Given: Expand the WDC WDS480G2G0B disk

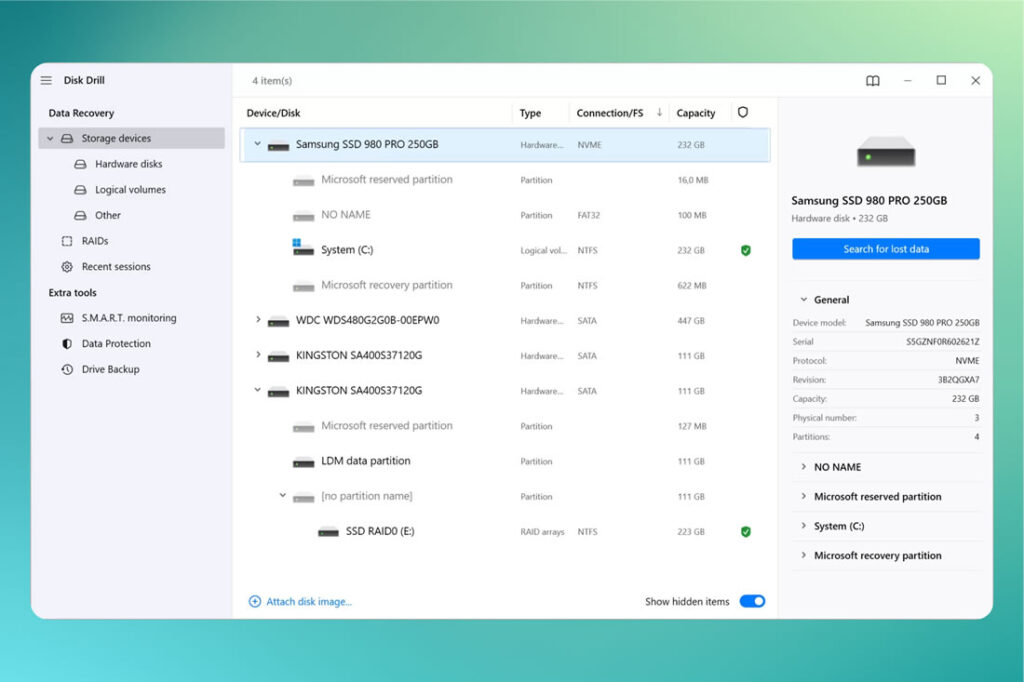Looking at the screenshot, I should pyautogui.click(x=259, y=320).
